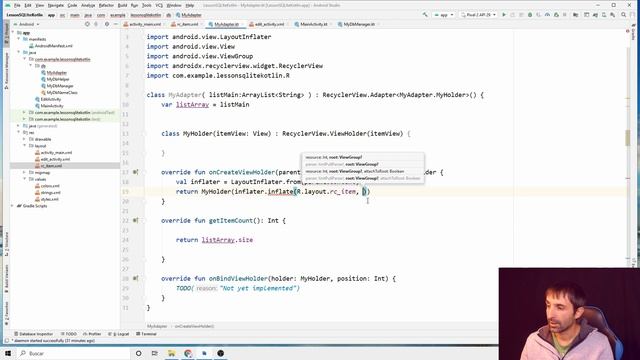
Task: Open the Profile app toolbar icon
Action: coord(547,15)
